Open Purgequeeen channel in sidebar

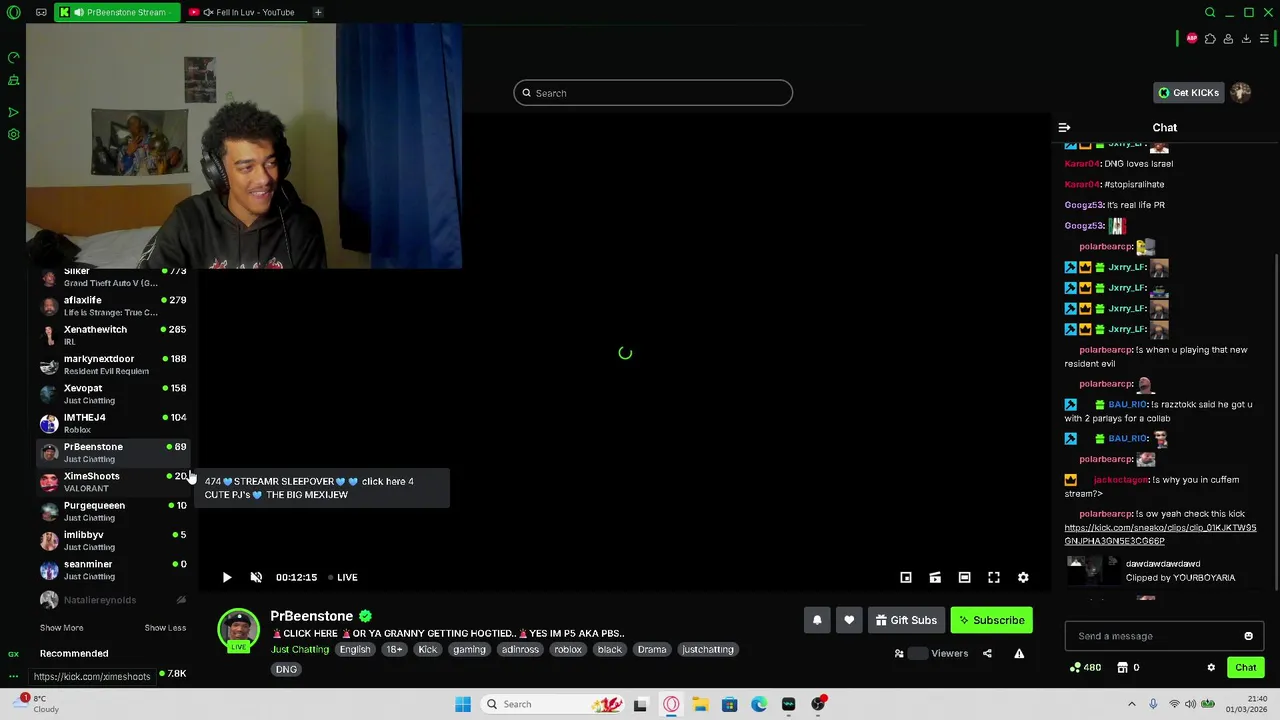113,511
